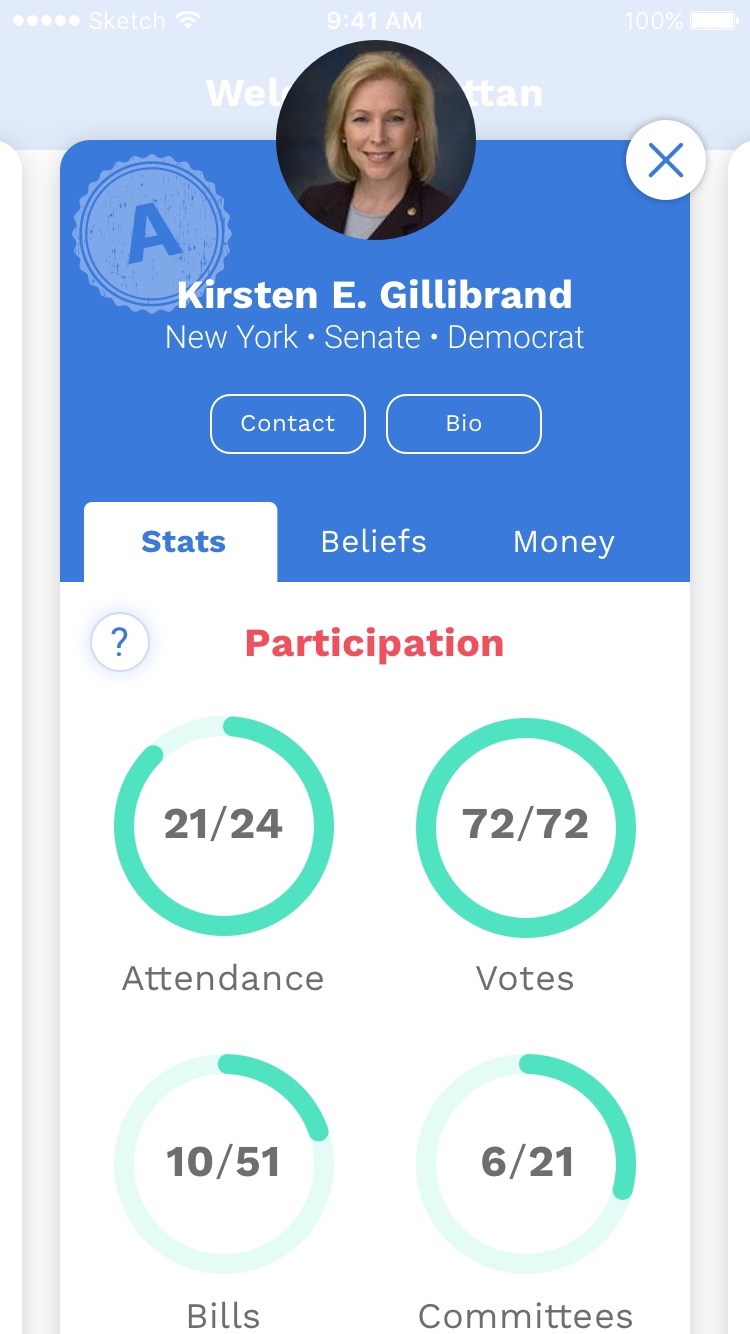Image resolution: width=750 pixels, height=1334 pixels.
Task: Tap the New York Senate Democrat subtitle
Action: 375,338
